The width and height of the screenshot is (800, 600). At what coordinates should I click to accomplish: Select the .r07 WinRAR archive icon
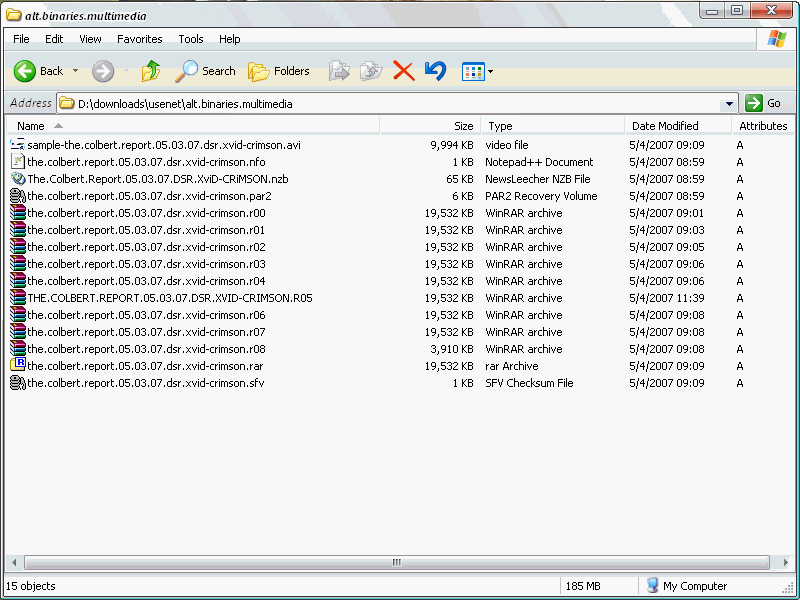18,332
